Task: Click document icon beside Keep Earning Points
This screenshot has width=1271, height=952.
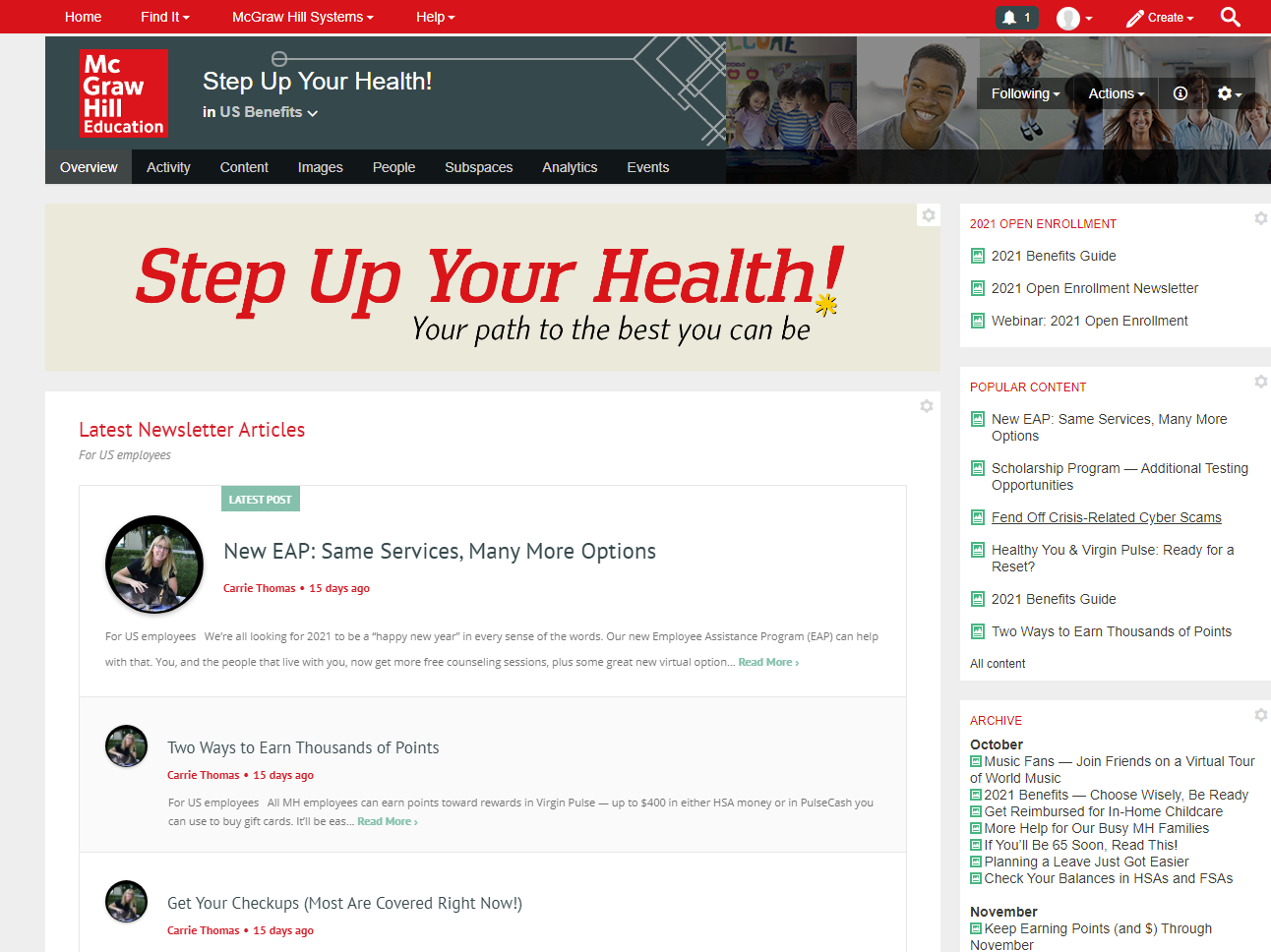Action: (x=976, y=928)
